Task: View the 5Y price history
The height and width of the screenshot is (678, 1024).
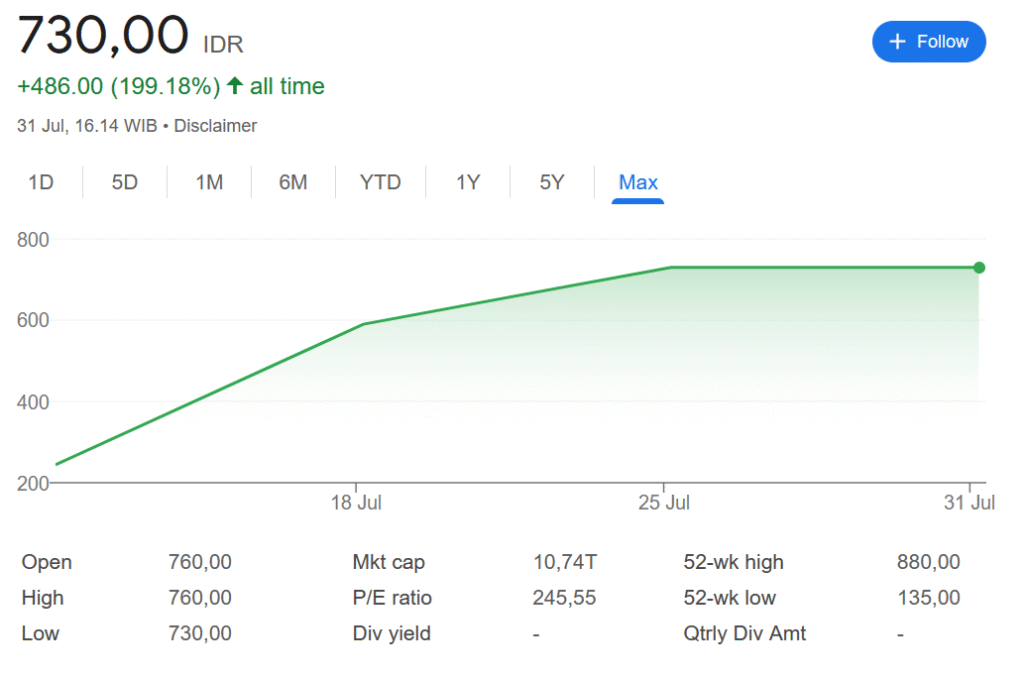Action: point(552,182)
